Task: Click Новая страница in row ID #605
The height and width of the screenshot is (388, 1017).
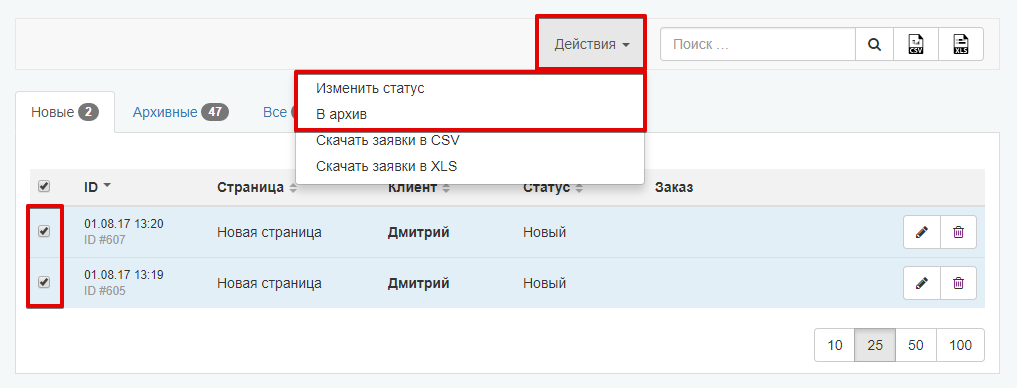Action: click(x=269, y=284)
